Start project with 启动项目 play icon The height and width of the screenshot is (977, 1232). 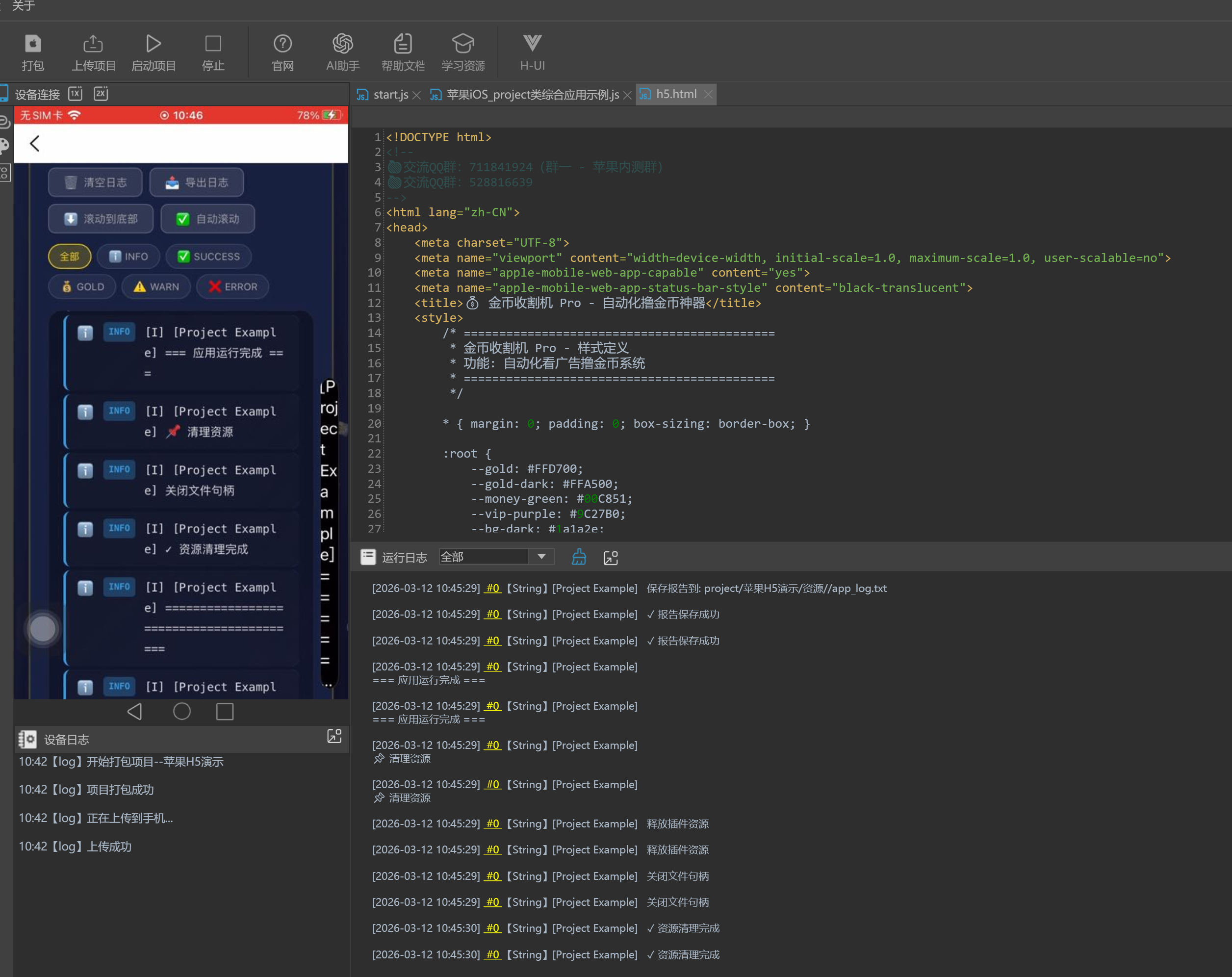pyautogui.click(x=153, y=44)
